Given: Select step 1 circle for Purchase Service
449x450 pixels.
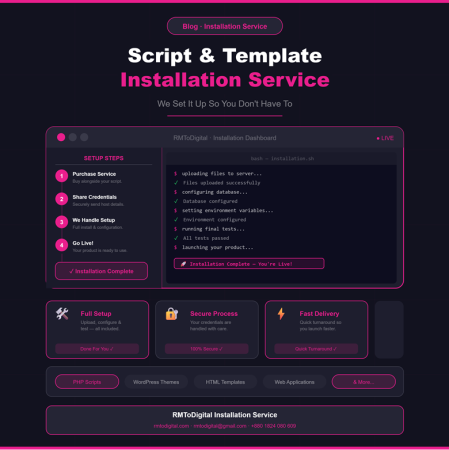Looking at the screenshot, I should [x=62, y=176].
